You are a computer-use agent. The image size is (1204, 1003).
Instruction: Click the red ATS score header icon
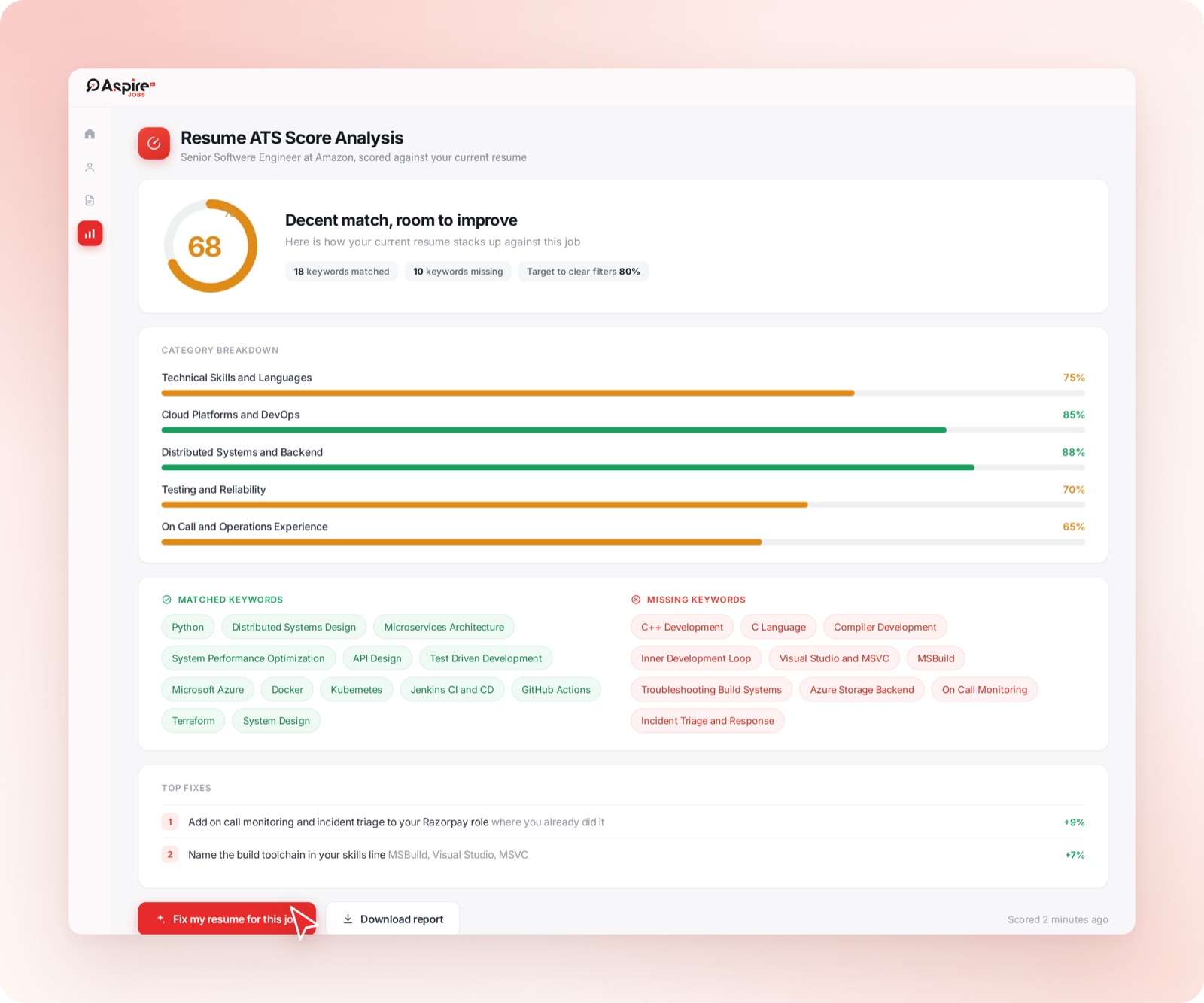coord(154,143)
